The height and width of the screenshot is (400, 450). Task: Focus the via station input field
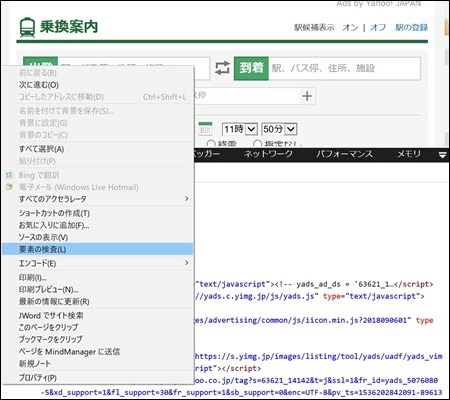pyautogui.click(x=247, y=96)
